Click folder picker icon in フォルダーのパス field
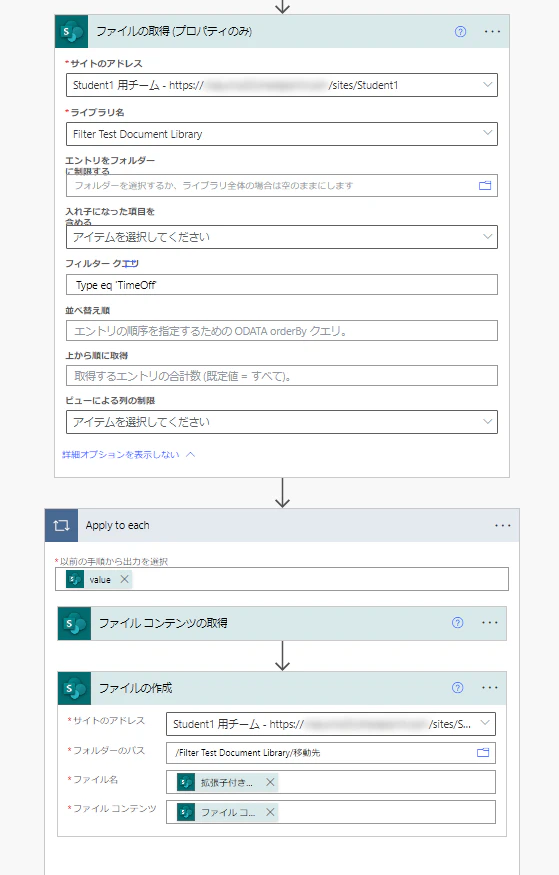Viewport: 559px width, 875px height. pyautogui.click(x=483, y=753)
